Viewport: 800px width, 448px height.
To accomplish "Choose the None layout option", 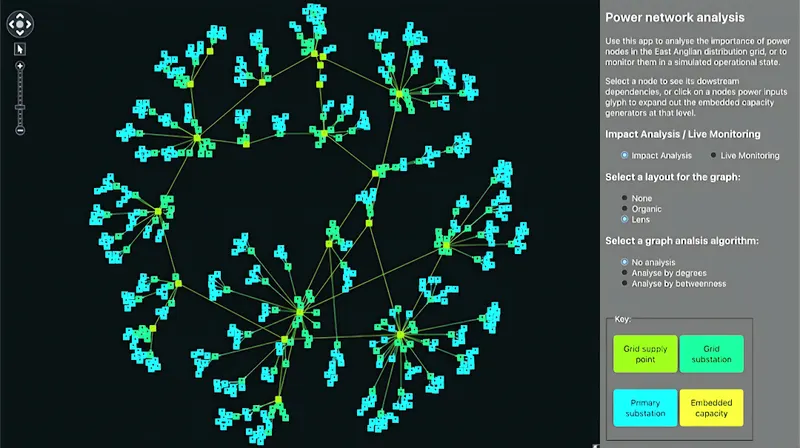I will coord(624,198).
